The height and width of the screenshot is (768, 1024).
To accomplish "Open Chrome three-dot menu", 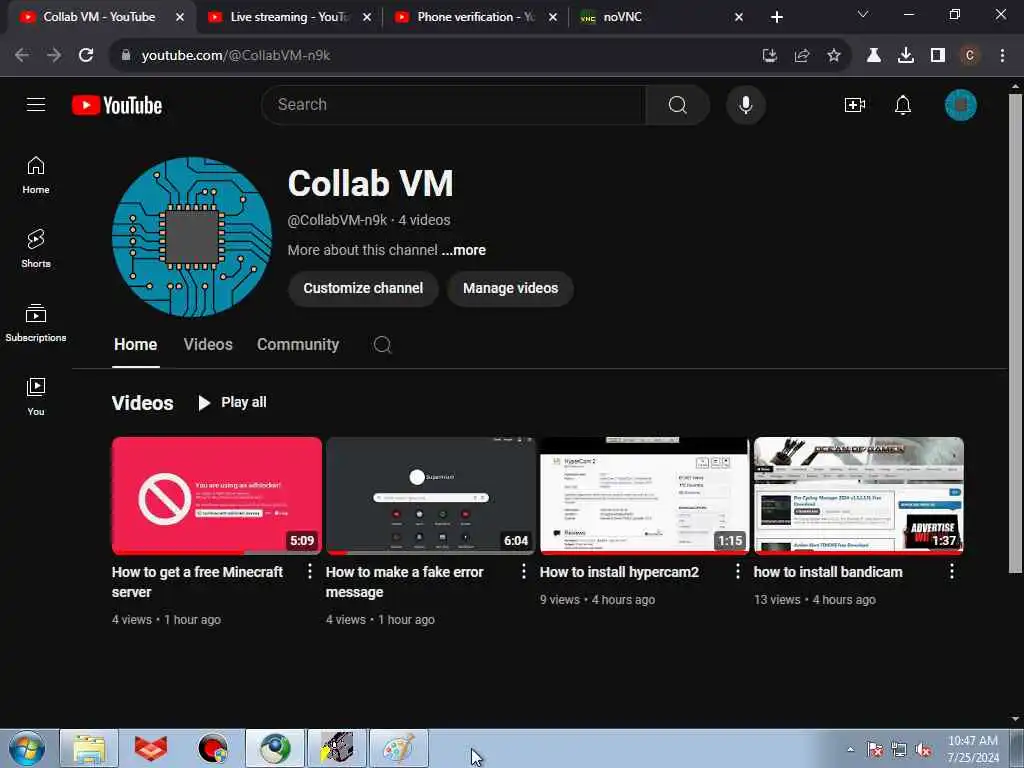I will (1002, 55).
